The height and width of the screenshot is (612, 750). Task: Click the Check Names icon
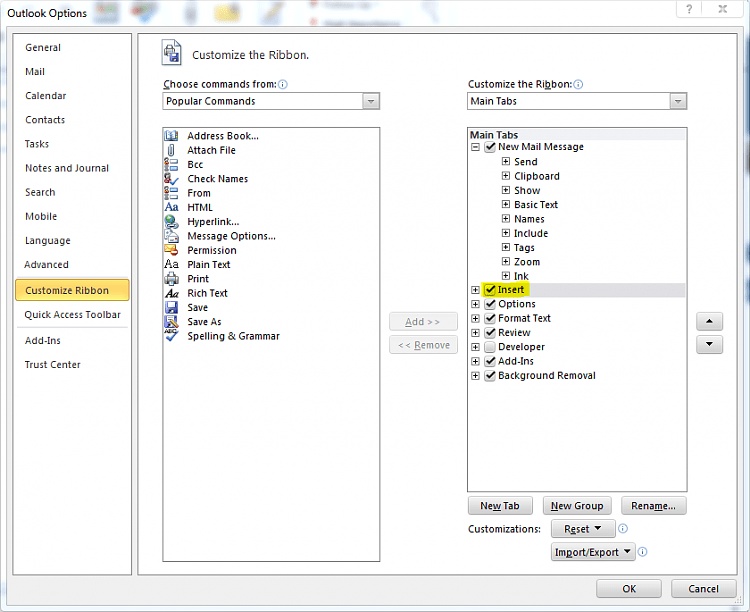tap(171, 179)
